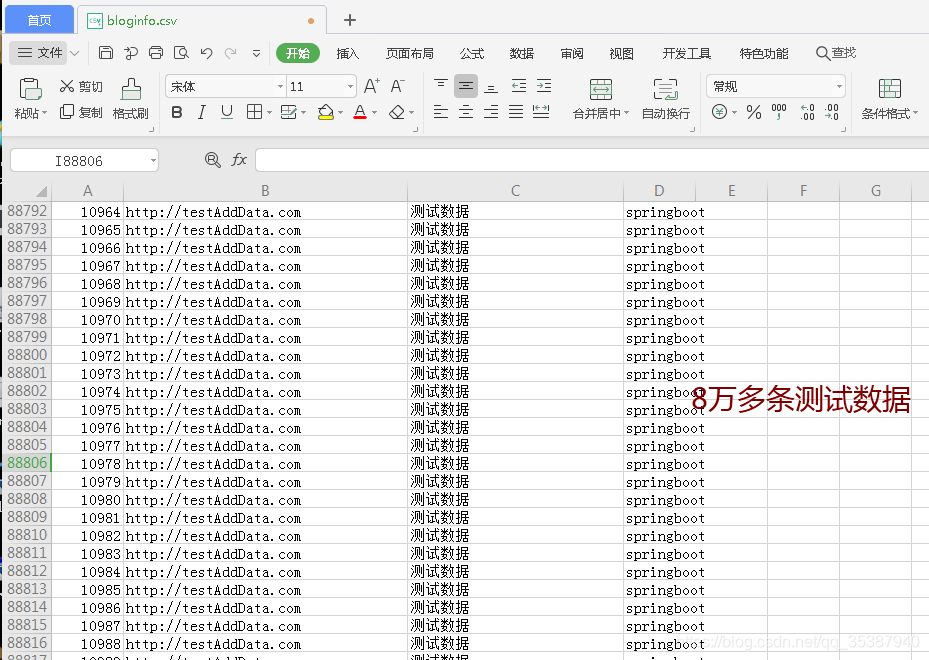Expand the 文件 menu arrow
The image size is (929, 660).
click(75, 53)
